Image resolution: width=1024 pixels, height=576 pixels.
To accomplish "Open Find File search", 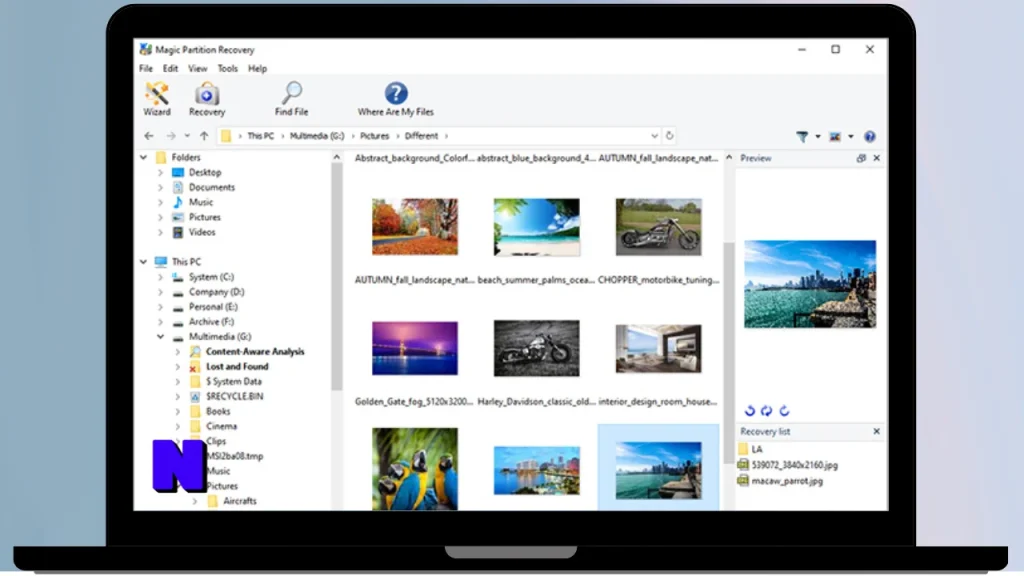I will click(x=291, y=99).
